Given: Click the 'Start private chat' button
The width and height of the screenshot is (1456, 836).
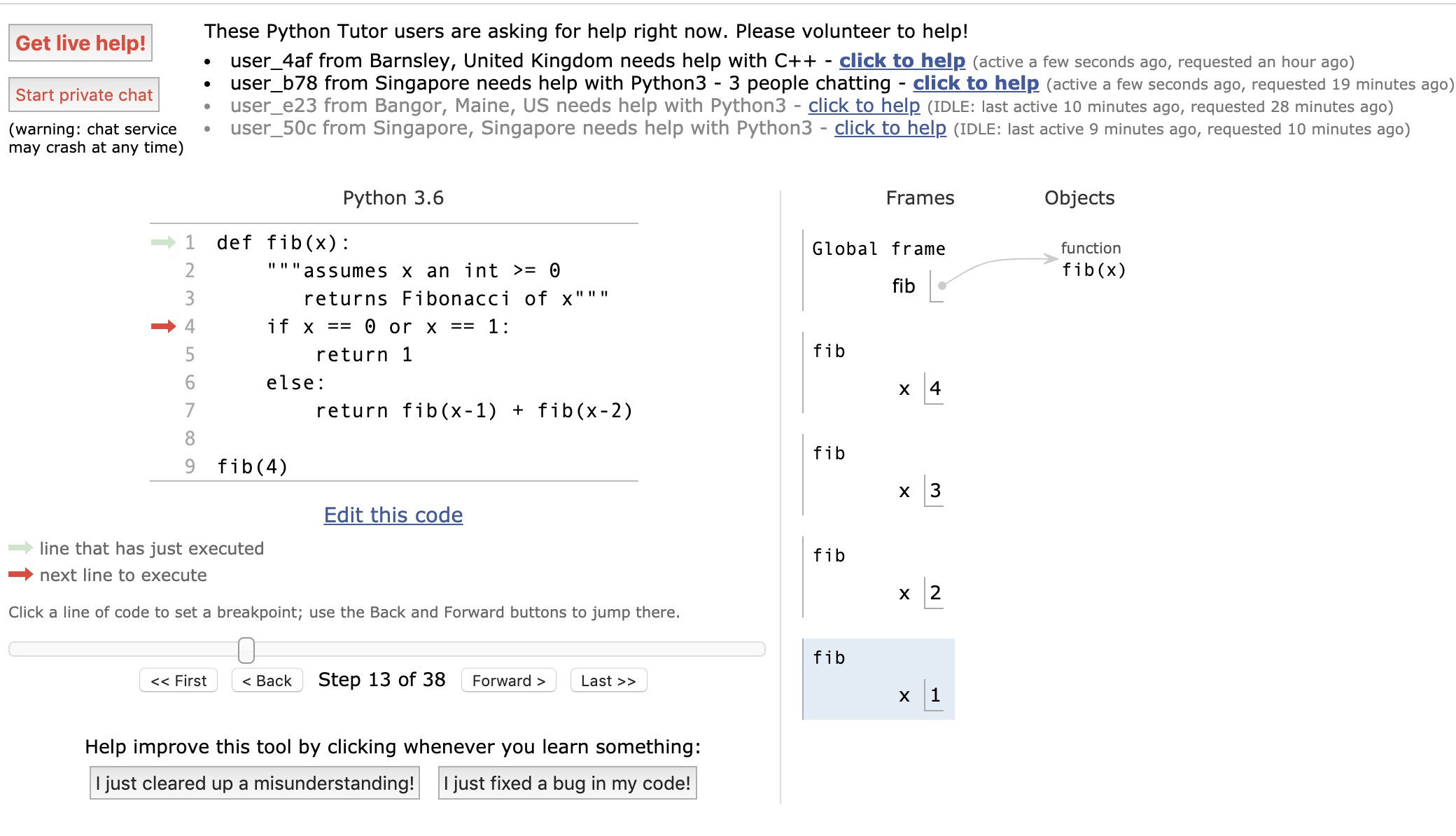Looking at the screenshot, I should click(85, 95).
